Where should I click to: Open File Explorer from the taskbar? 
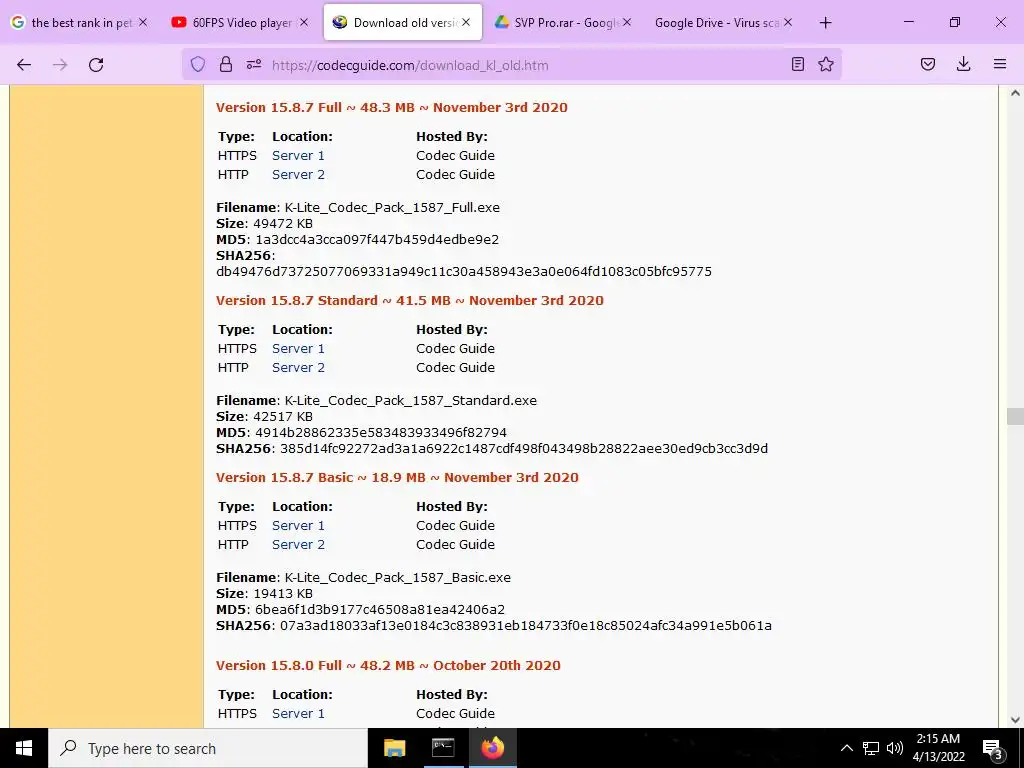[x=394, y=748]
